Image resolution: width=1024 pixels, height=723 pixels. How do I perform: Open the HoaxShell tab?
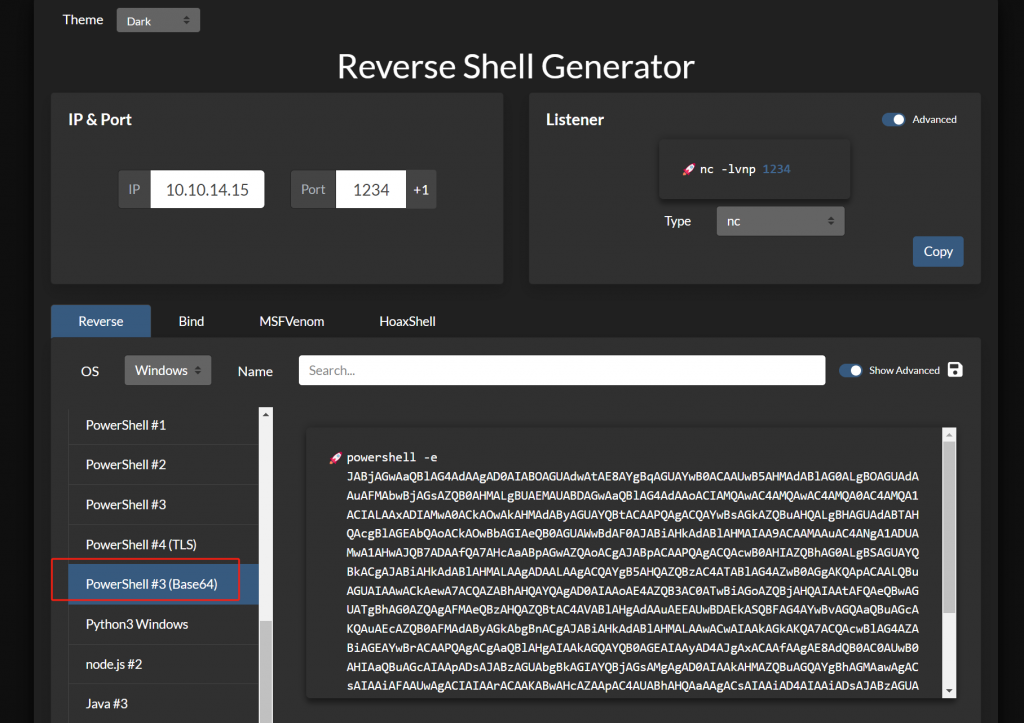tap(408, 321)
